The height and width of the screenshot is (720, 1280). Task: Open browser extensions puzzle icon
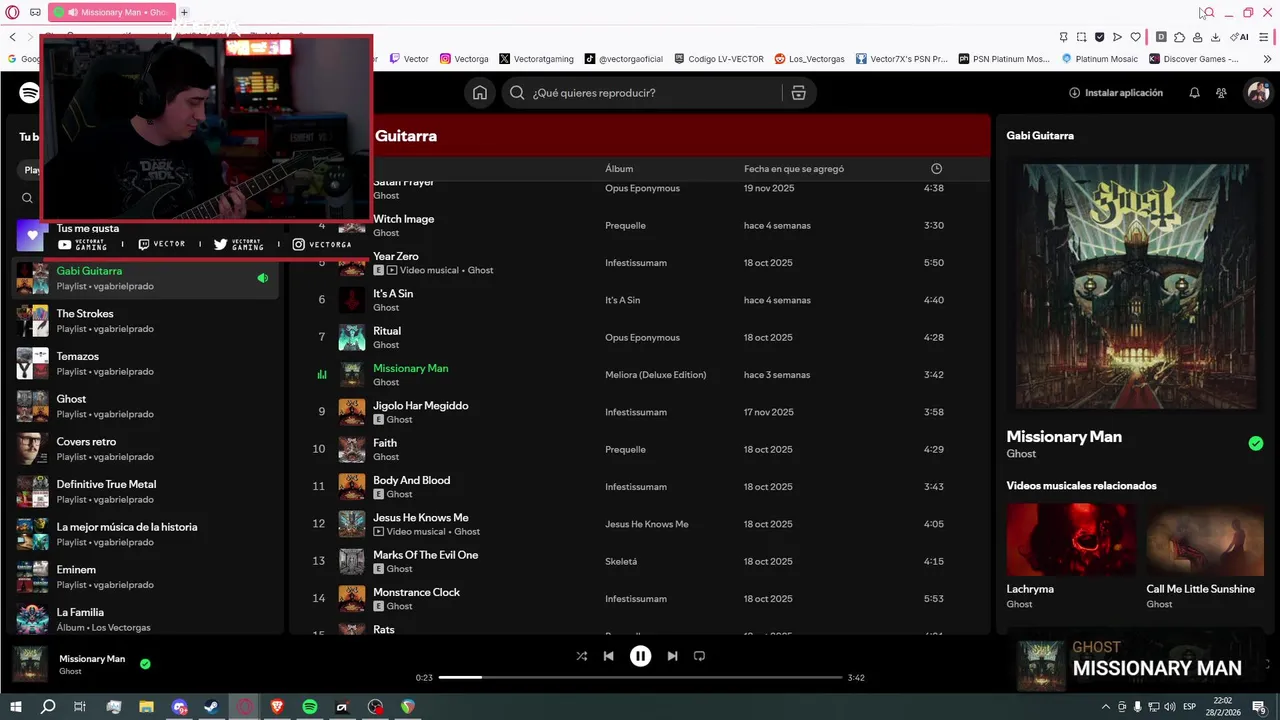(x=1179, y=37)
